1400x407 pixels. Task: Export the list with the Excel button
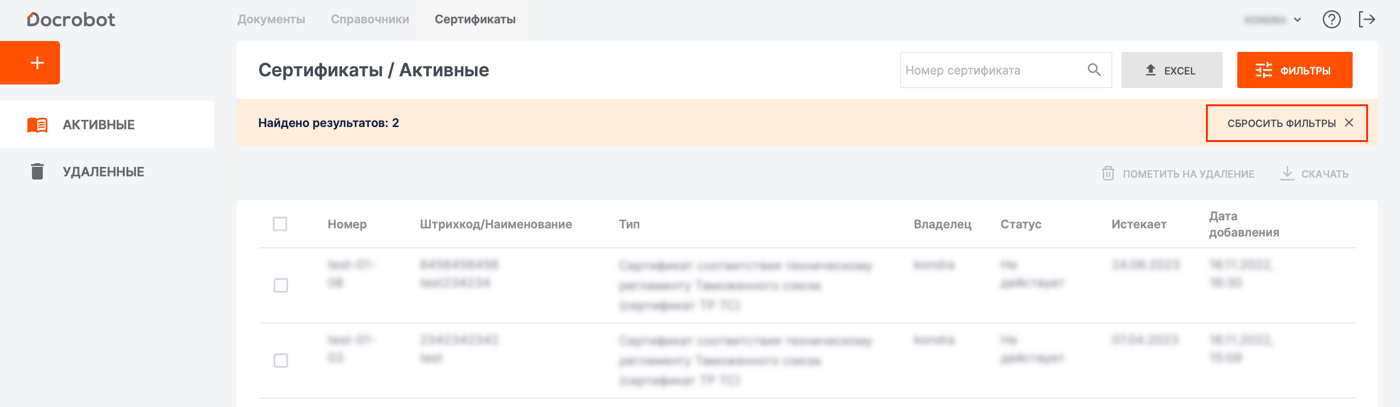1171,70
